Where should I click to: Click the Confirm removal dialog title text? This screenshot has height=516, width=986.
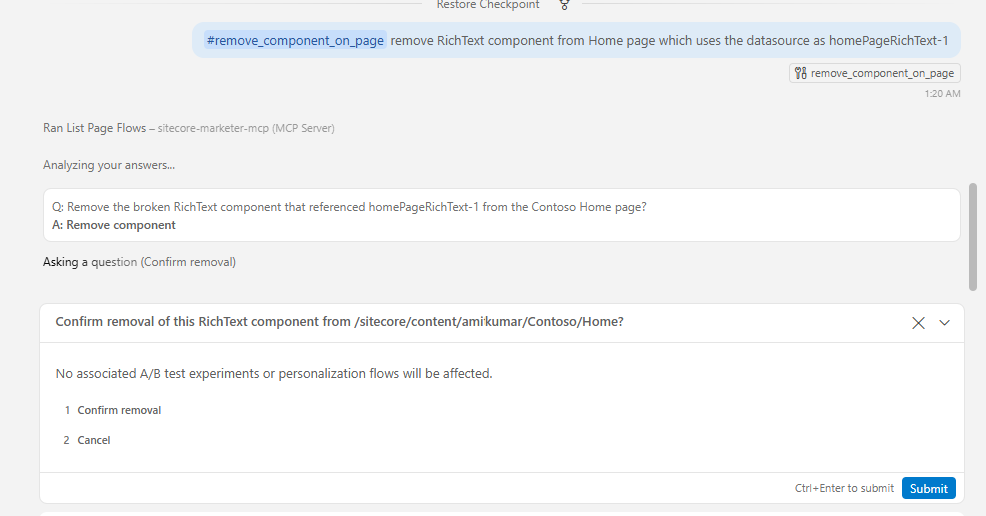pos(340,322)
